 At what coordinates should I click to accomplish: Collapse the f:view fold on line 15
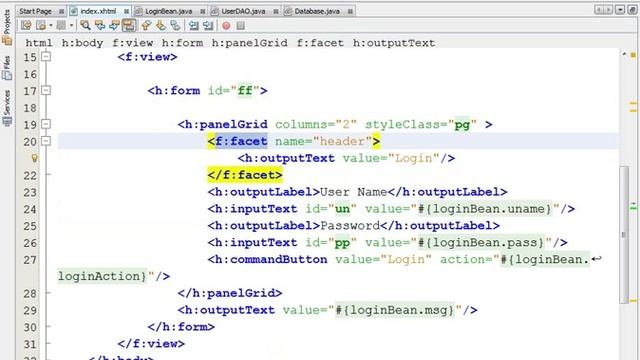pos(46,56)
